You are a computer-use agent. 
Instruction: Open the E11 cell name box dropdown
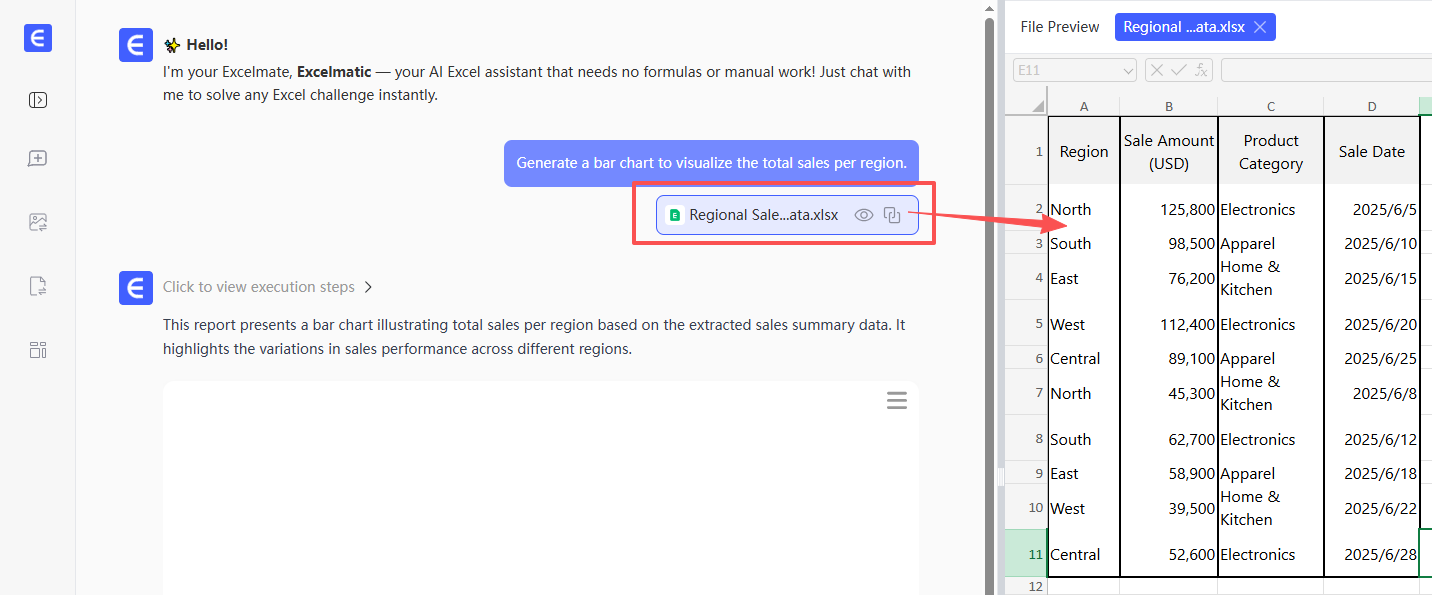coord(1128,70)
